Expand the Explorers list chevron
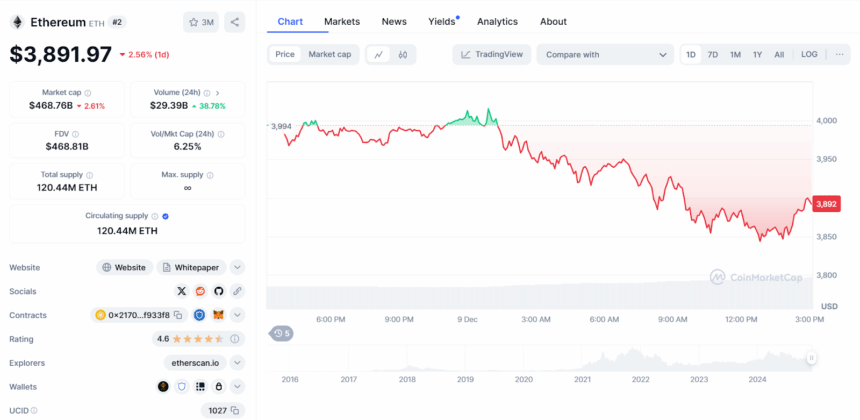Viewport: 860px width, 420px height. (237, 363)
